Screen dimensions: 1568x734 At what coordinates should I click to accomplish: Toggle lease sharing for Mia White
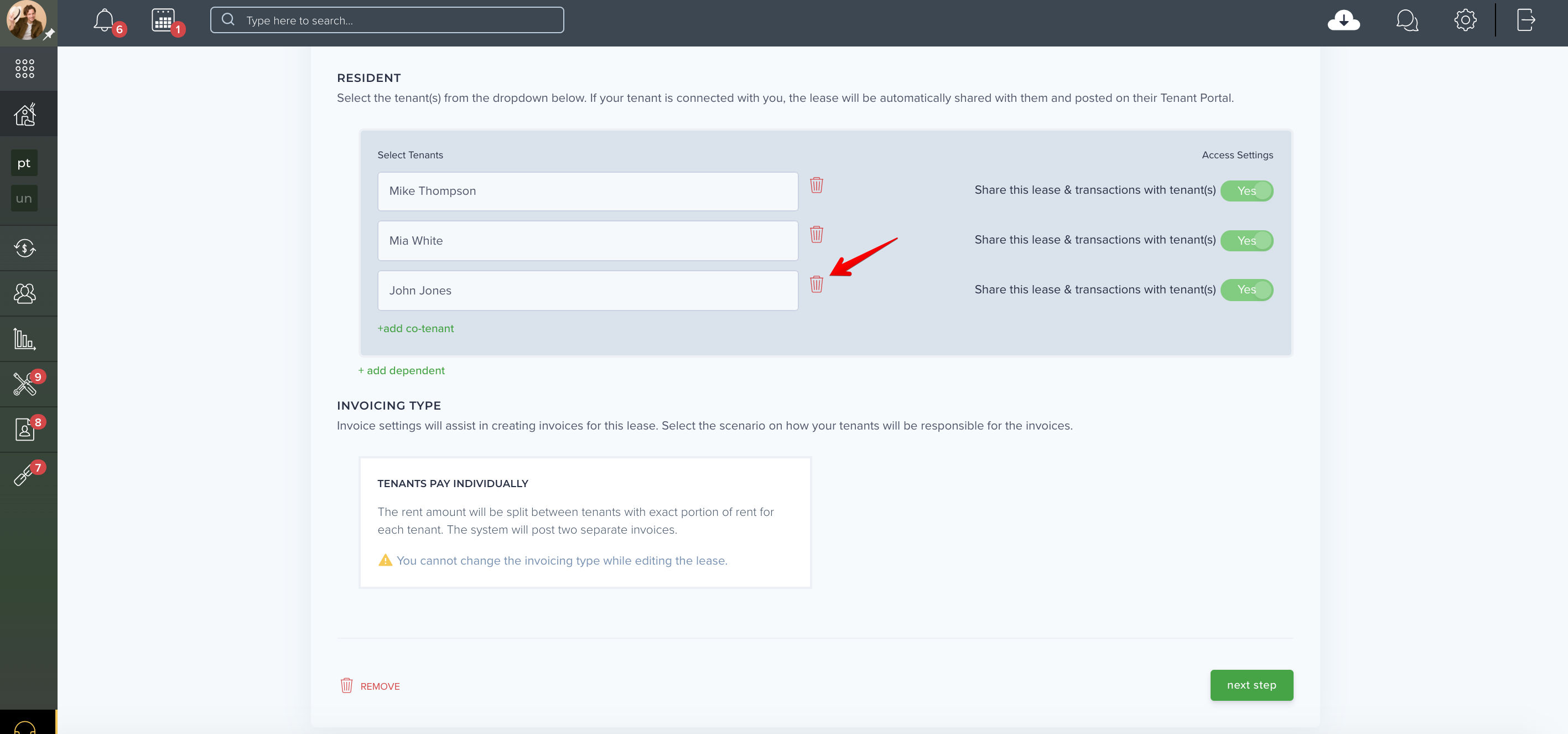(1247, 241)
